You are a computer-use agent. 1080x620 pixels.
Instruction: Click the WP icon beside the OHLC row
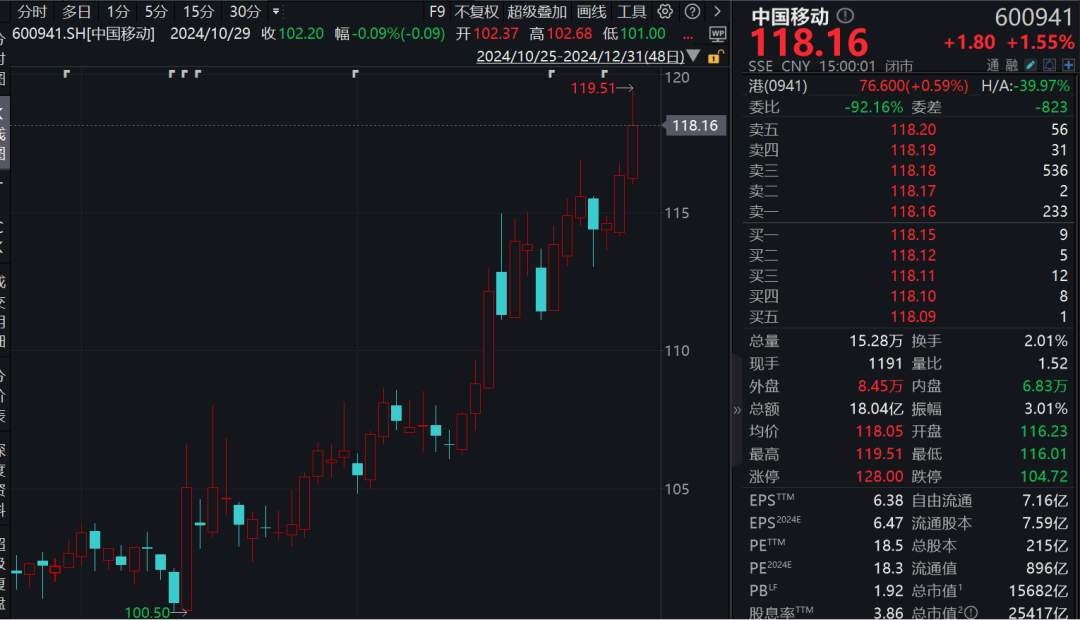(717, 33)
